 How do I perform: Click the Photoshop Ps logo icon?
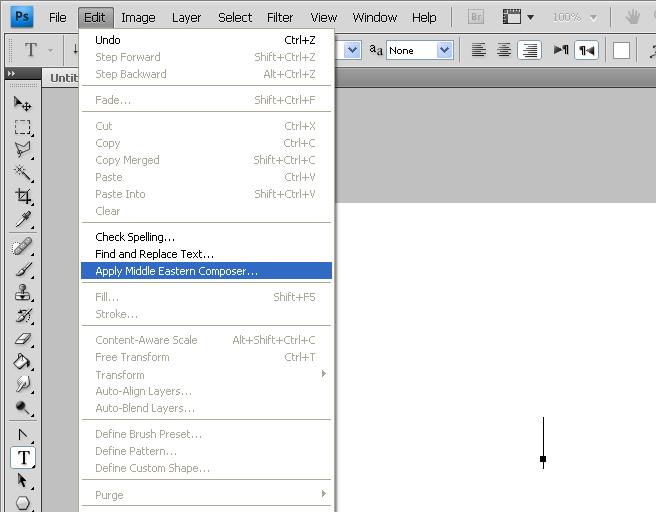click(22, 17)
